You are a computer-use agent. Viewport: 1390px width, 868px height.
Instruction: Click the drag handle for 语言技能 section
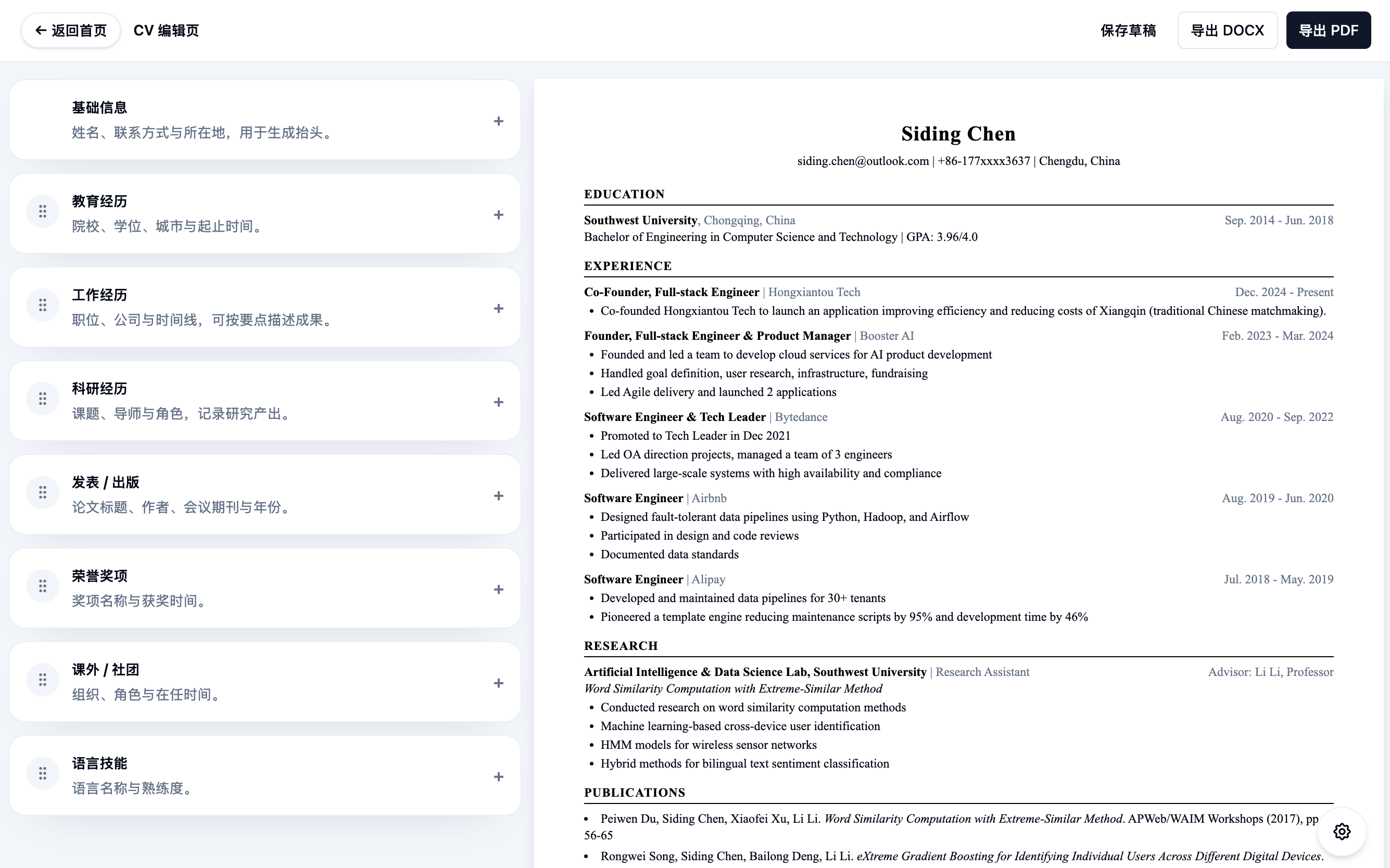pyautogui.click(x=43, y=774)
